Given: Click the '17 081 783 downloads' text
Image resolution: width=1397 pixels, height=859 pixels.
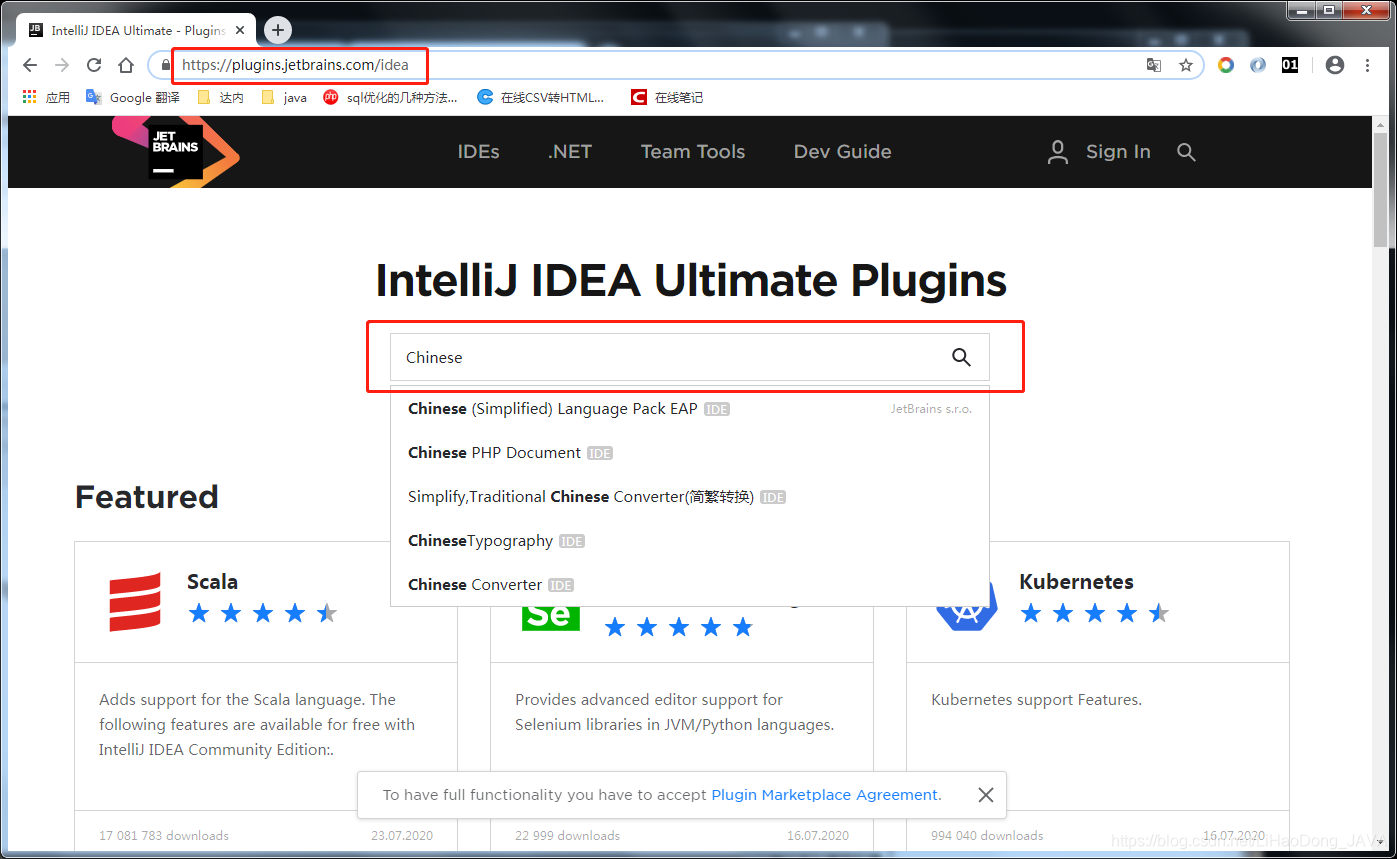Looking at the screenshot, I should 164,835.
